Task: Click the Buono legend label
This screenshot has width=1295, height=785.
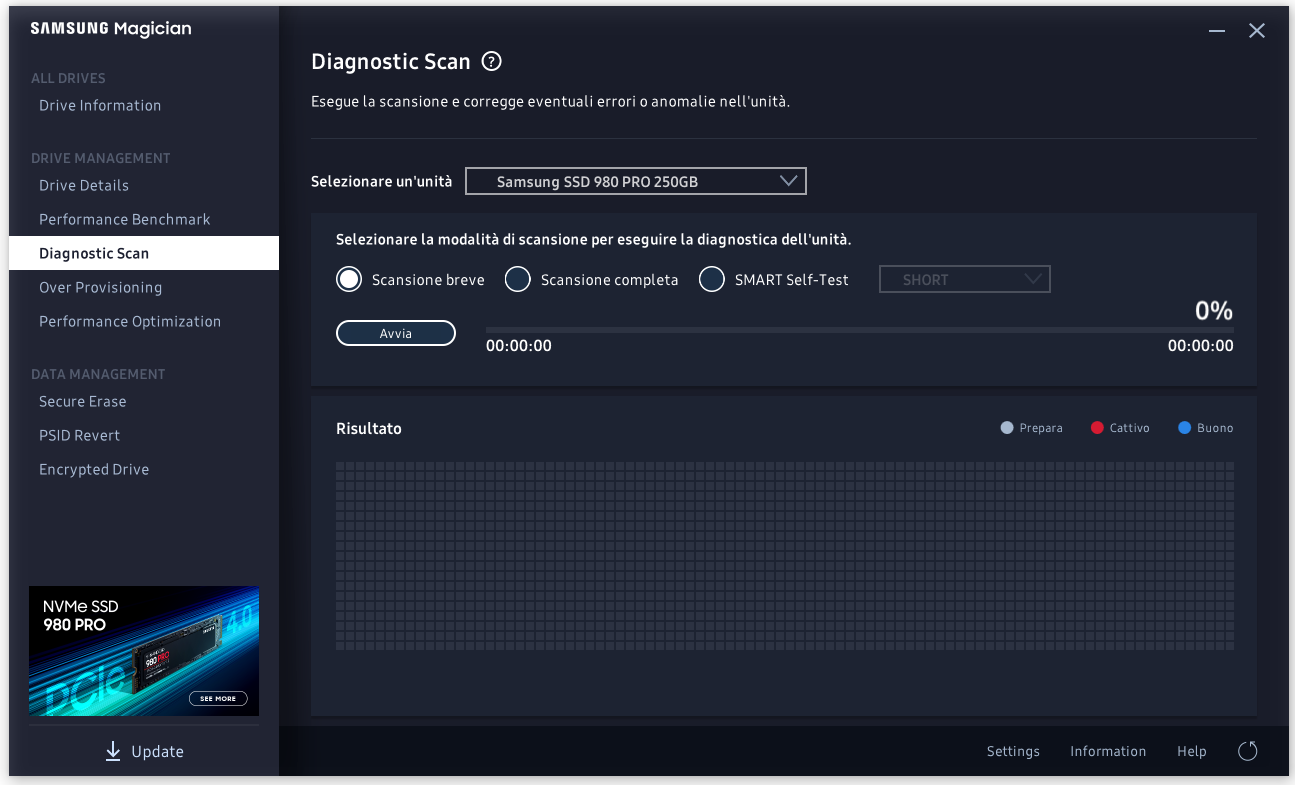Action: [x=1215, y=428]
